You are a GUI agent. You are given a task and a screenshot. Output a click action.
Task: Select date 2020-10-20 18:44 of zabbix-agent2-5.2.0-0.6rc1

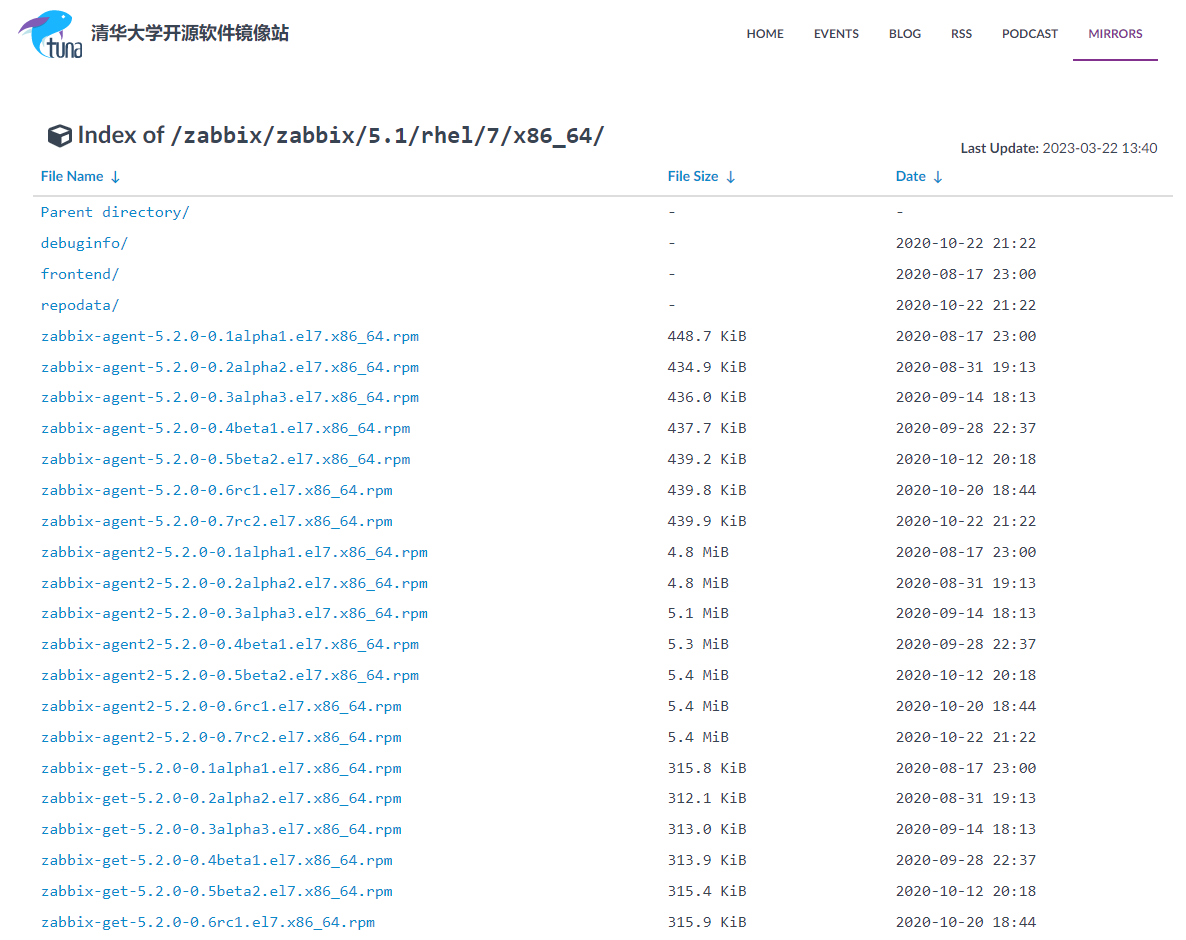coord(966,707)
